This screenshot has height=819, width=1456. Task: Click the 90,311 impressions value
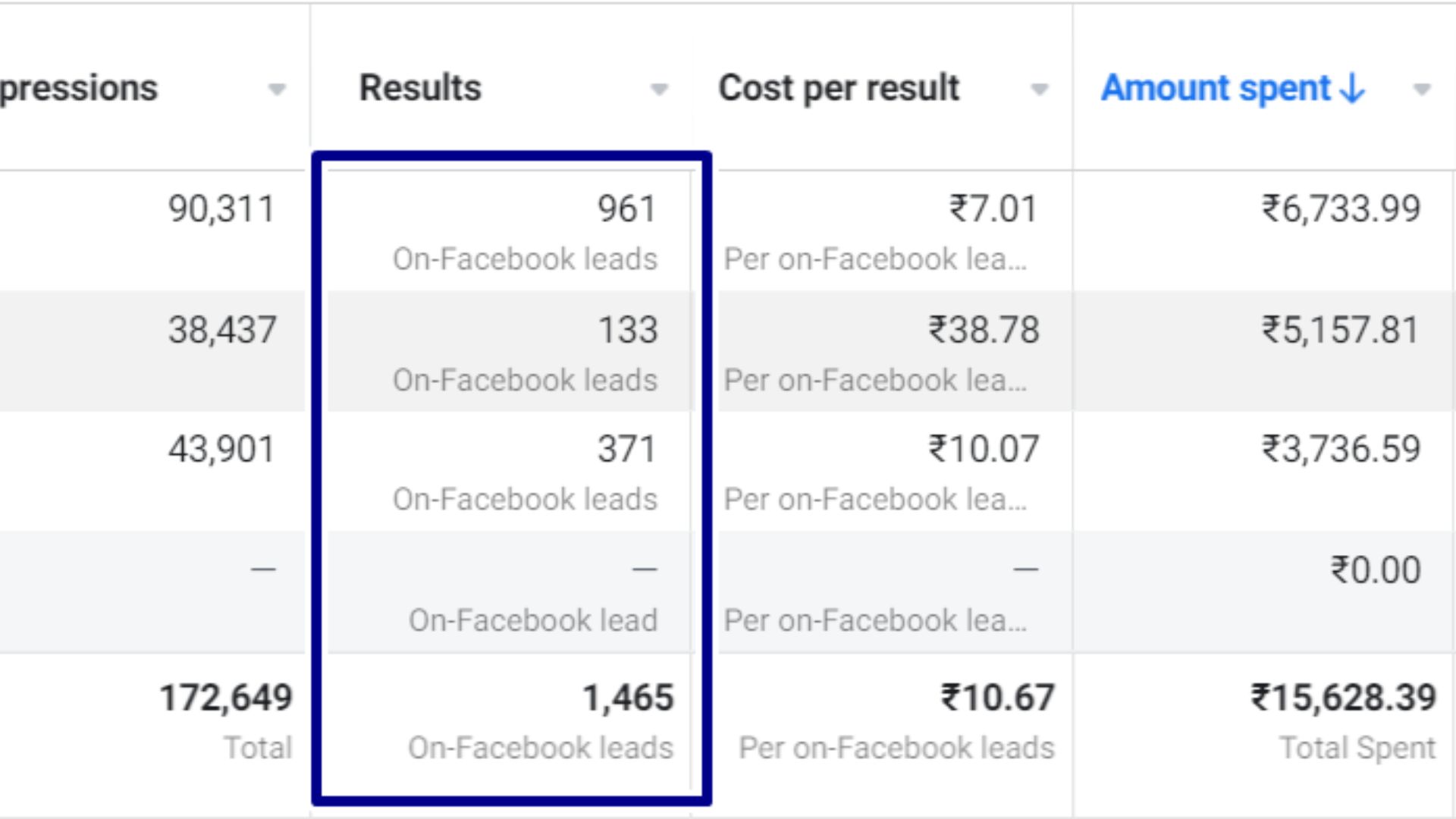(221, 209)
